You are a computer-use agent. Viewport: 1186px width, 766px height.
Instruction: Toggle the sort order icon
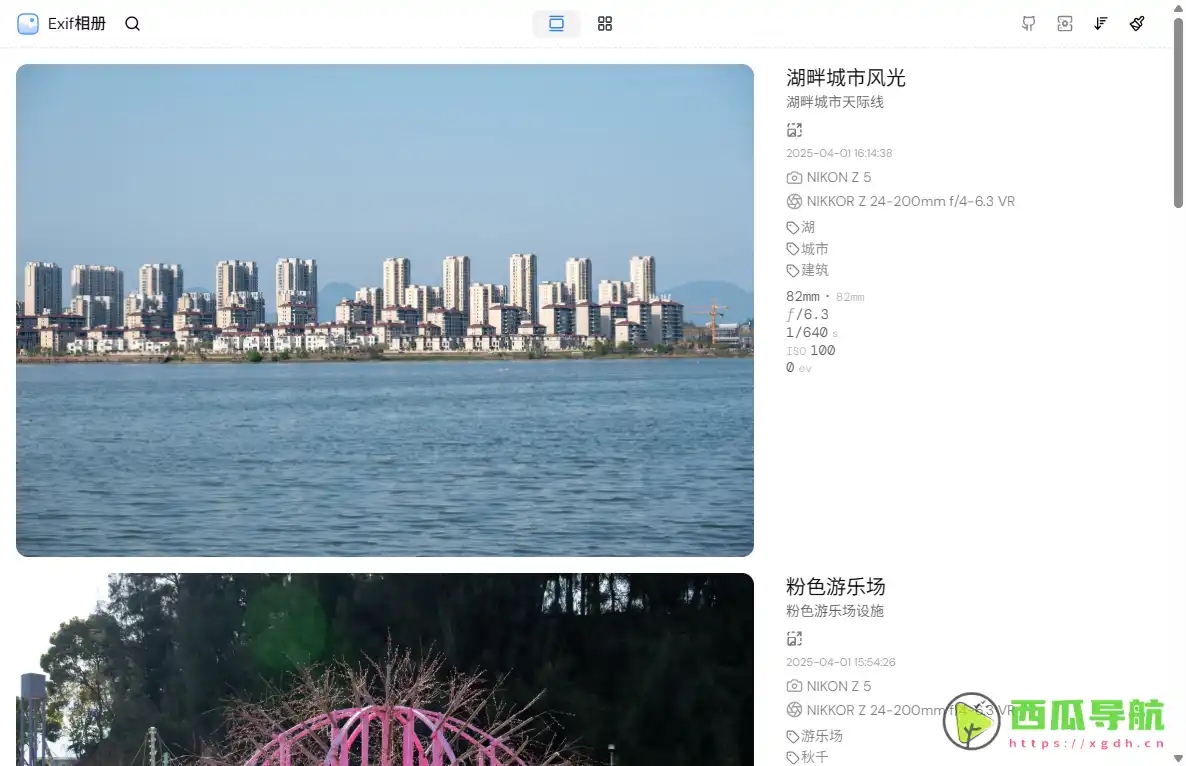pyautogui.click(x=1101, y=23)
